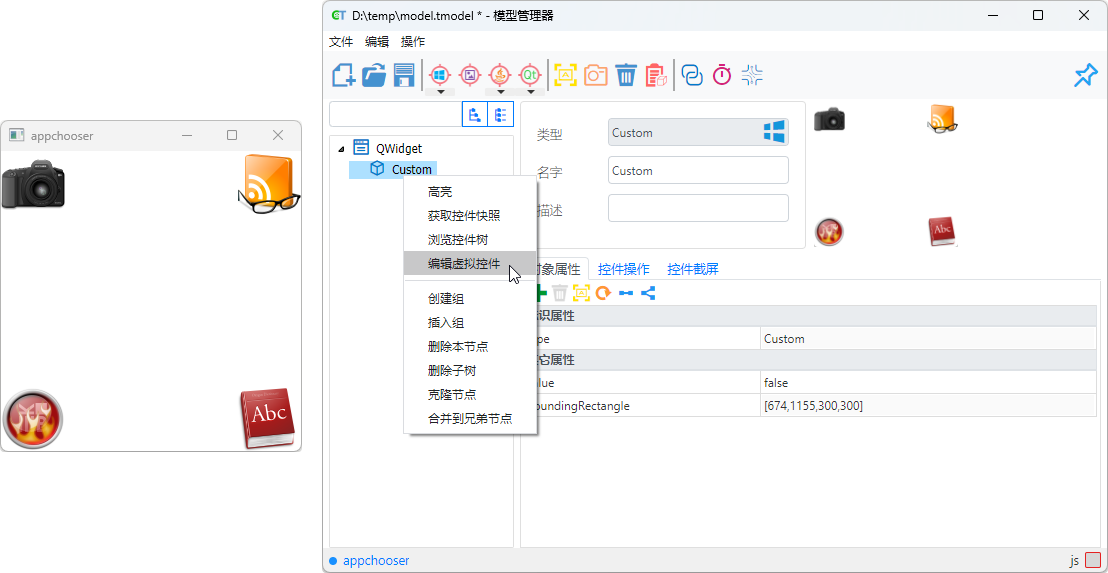Click the 名字 input field containing Custom
Image resolution: width=1108 pixels, height=573 pixels.
tap(697, 171)
